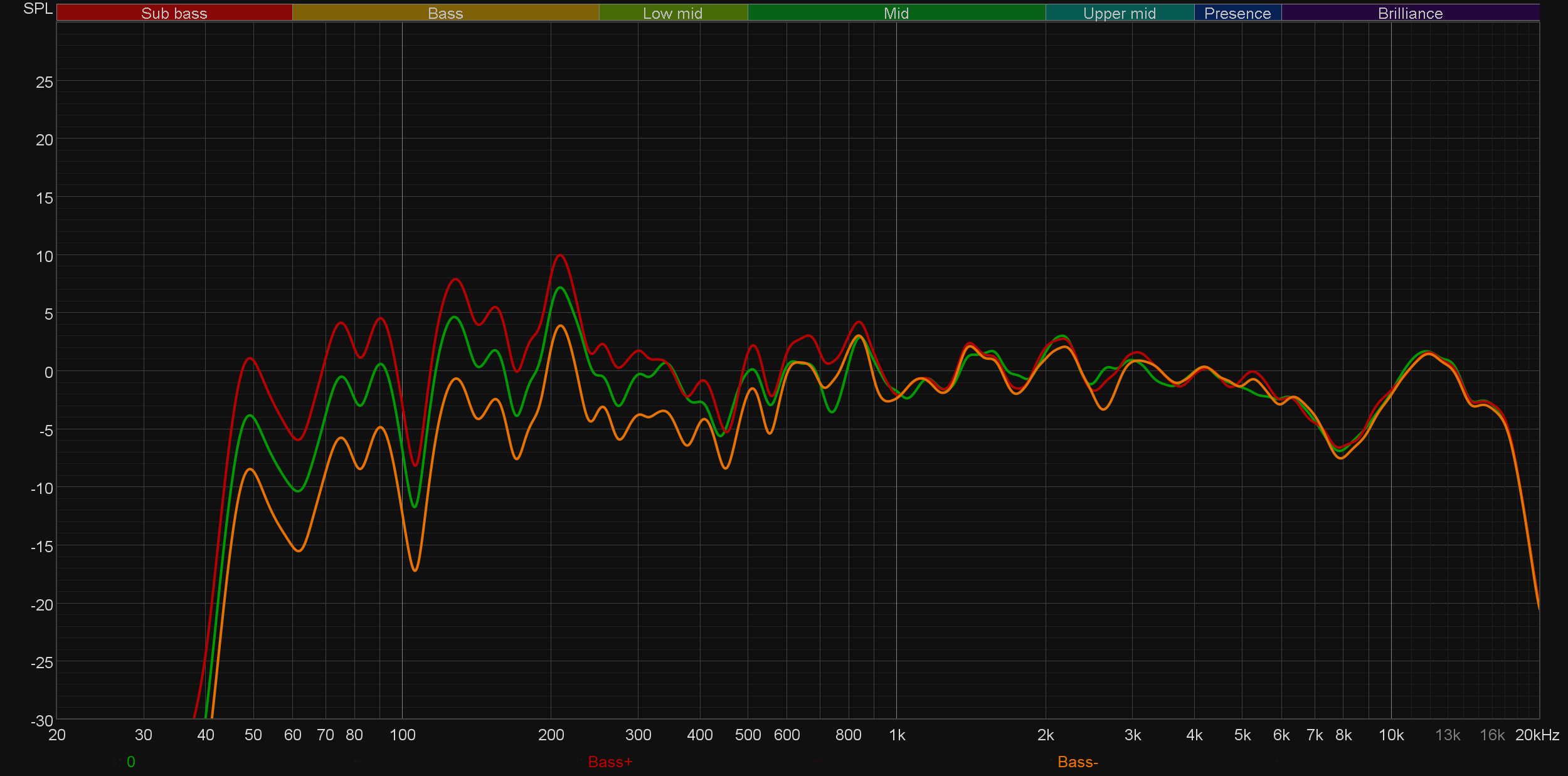Click the 10k frequency axis label
This screenshot has height=776, width=1568.
1391,735
